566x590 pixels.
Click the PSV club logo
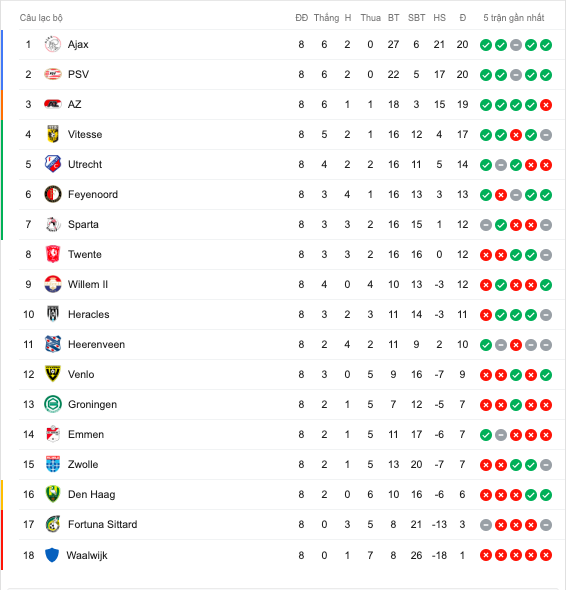click(x=53, y=74)
